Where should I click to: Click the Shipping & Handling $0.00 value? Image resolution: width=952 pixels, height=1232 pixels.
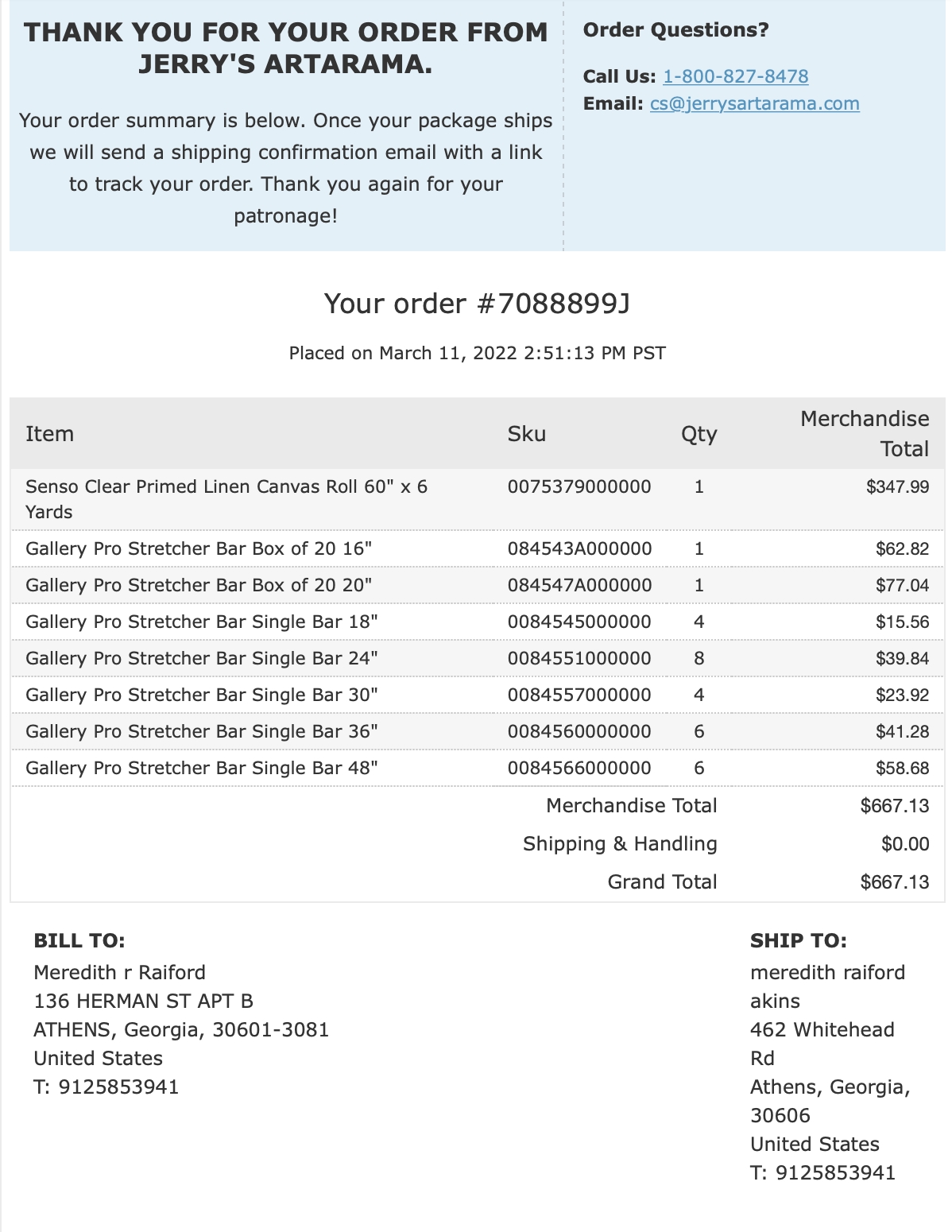[x=905, y=844]
